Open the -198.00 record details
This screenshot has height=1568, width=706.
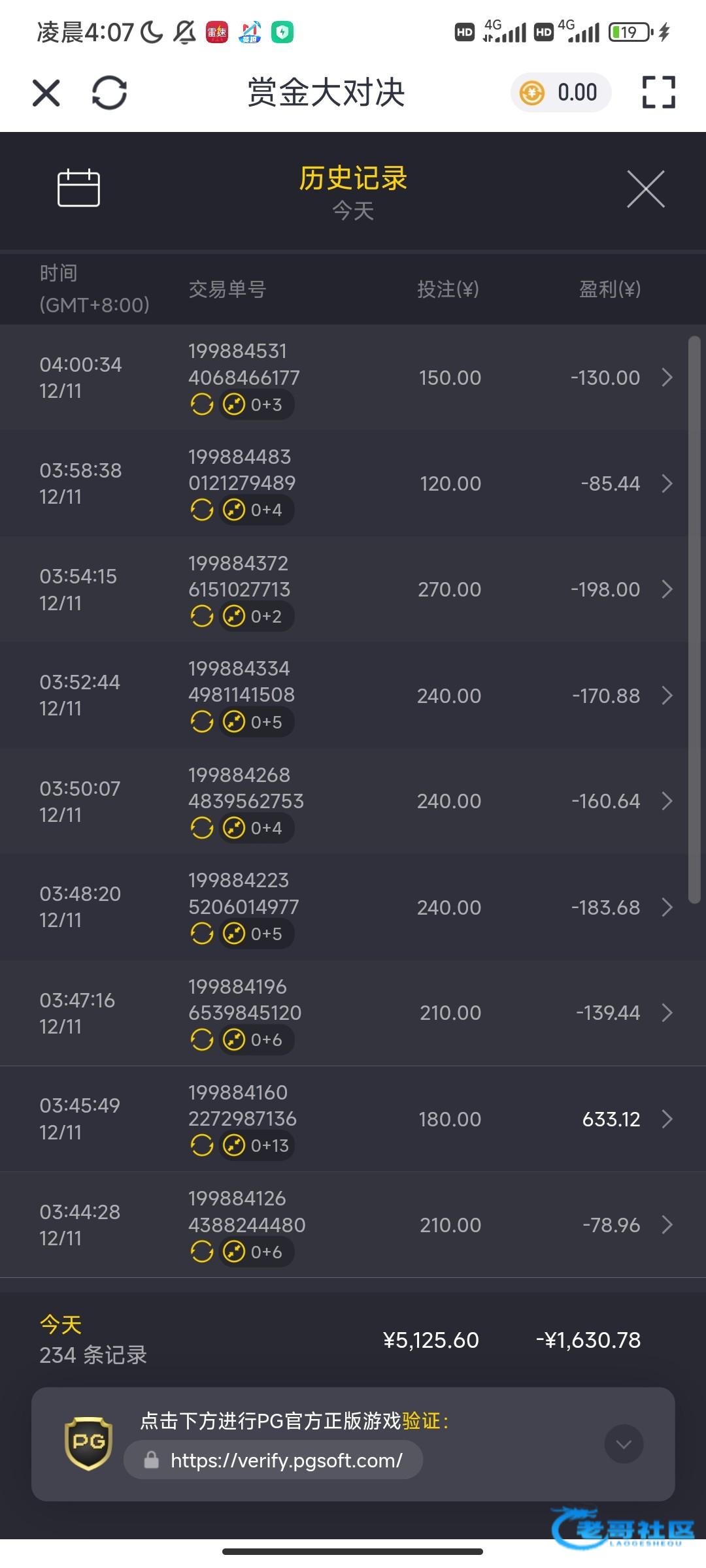[667, 589]
